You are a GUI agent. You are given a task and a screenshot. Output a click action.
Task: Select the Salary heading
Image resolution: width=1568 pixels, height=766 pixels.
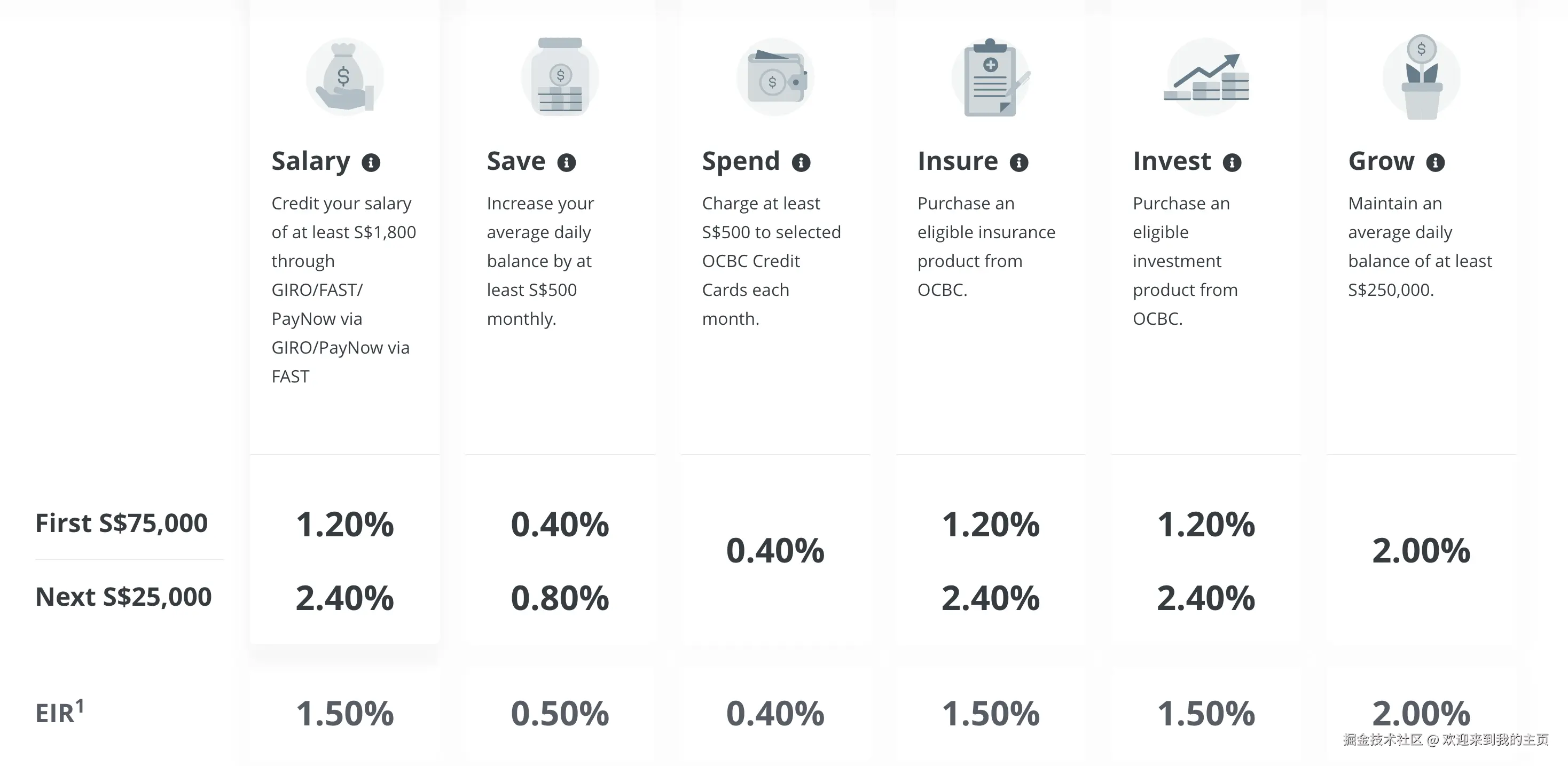coord(310,161)
